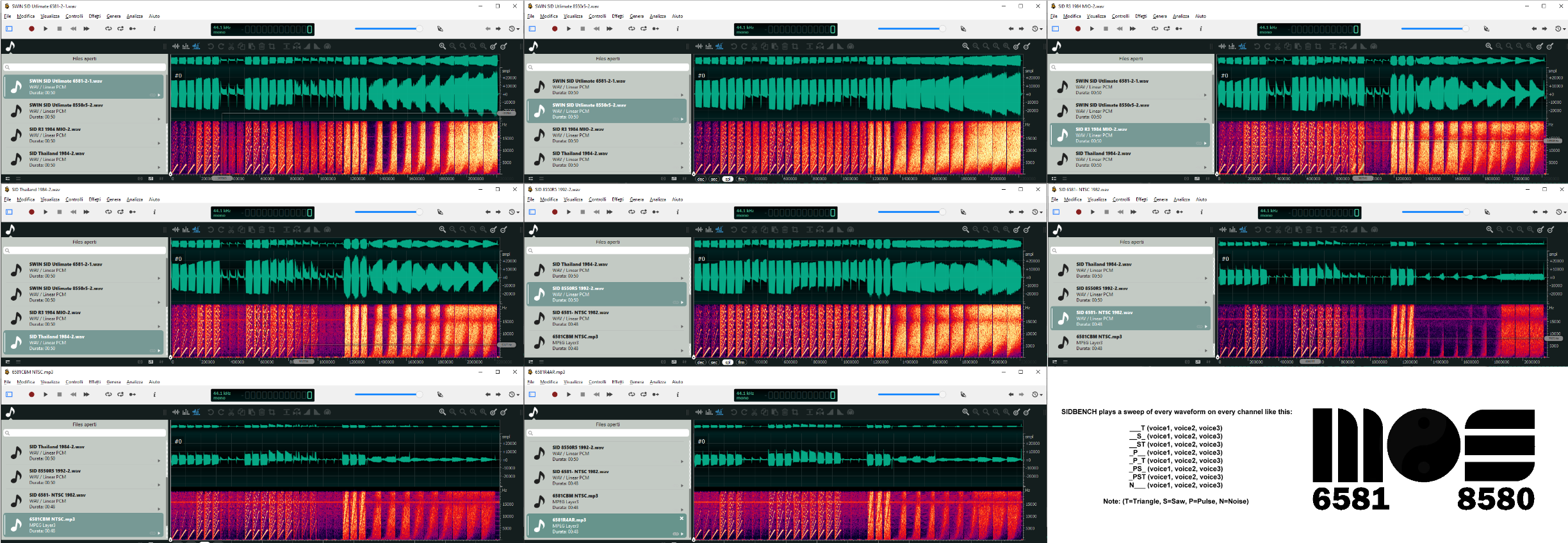Click 'sec' time format in SWIN SID Utlimate 8550r5-2.wav window

pos(714,180)
